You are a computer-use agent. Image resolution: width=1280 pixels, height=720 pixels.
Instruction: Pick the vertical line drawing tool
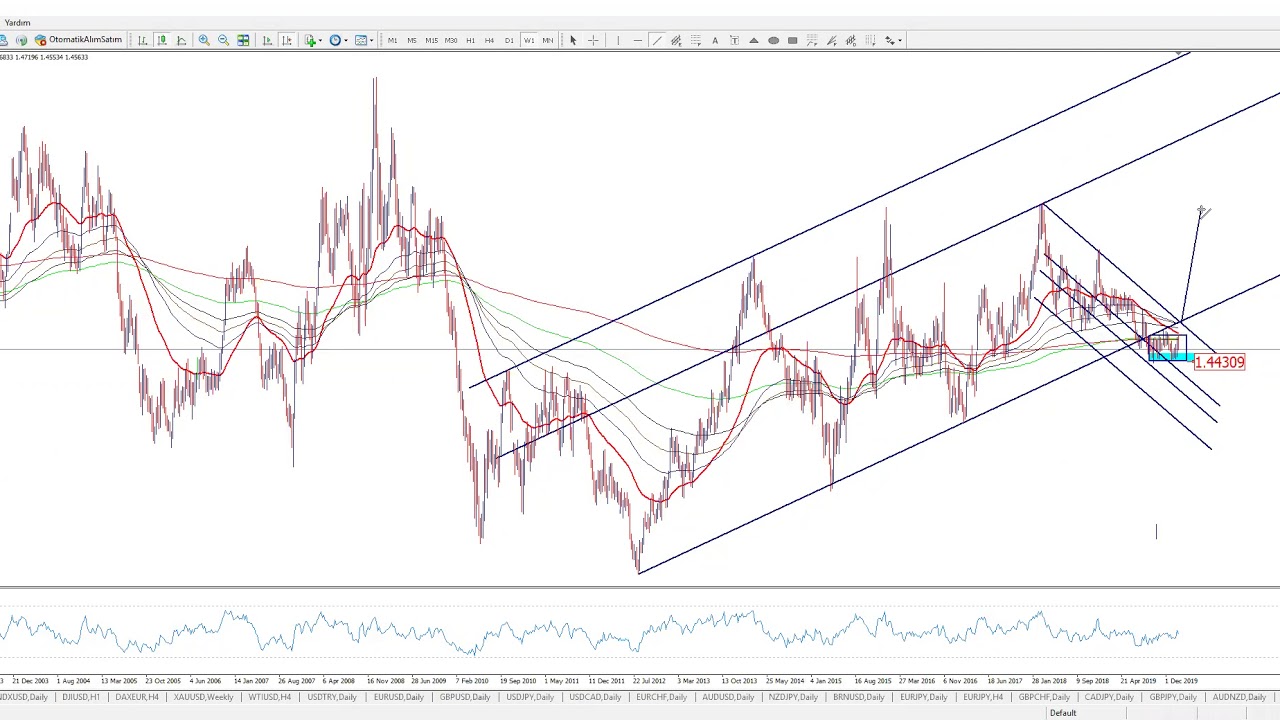click(x=618, y=40)
